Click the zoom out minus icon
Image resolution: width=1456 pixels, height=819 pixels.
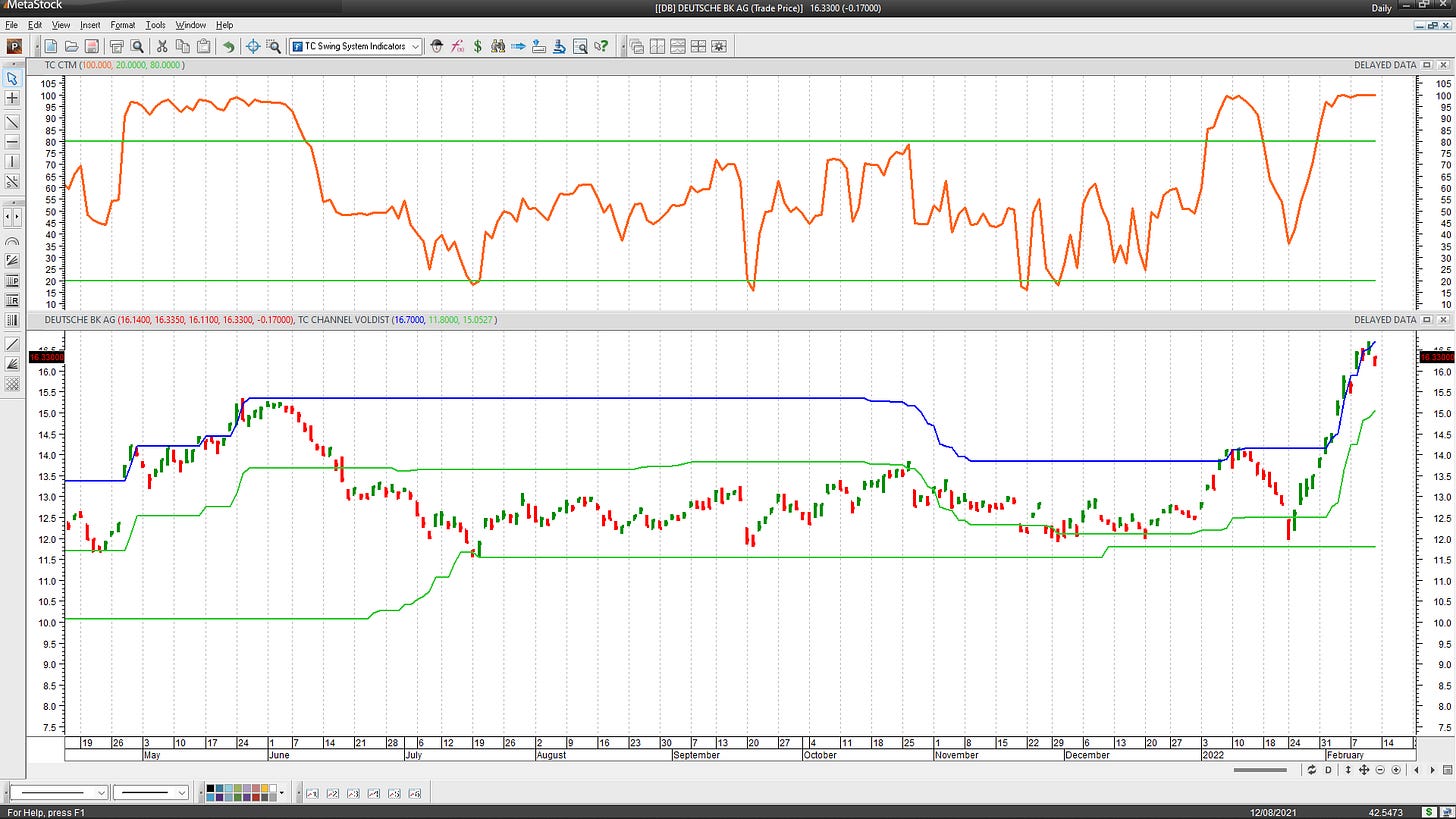1380,769
